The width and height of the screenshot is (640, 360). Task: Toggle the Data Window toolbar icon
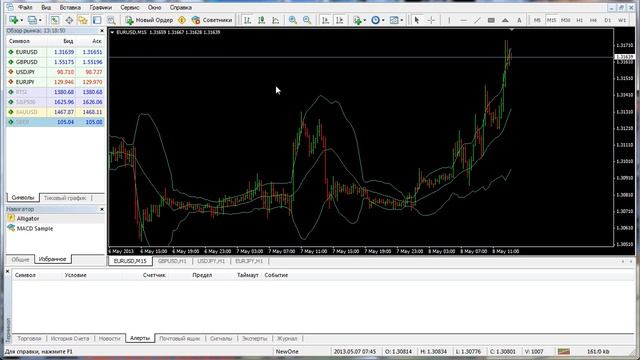(69, 20)
